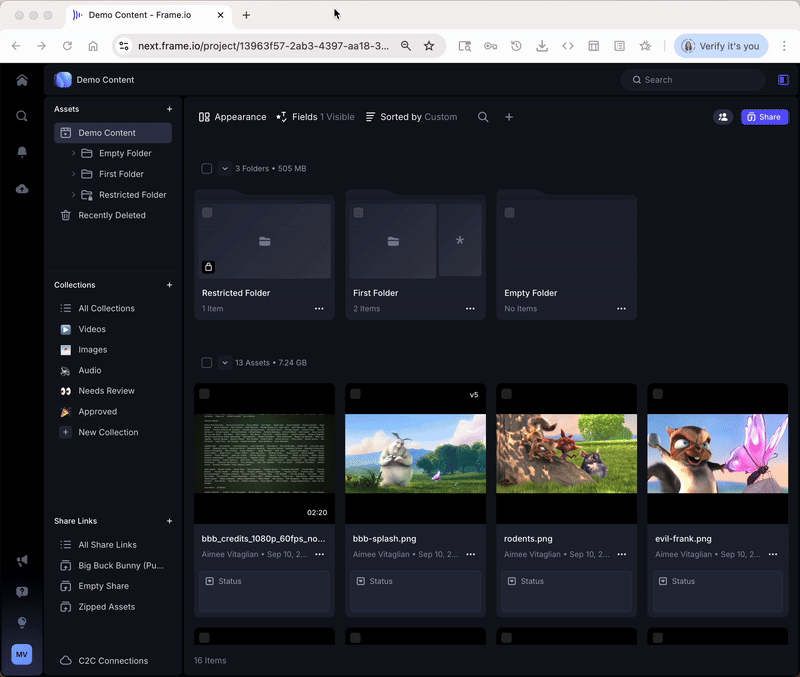
Task: Open notifications bell in left rail
Action: tap(22, 152)
